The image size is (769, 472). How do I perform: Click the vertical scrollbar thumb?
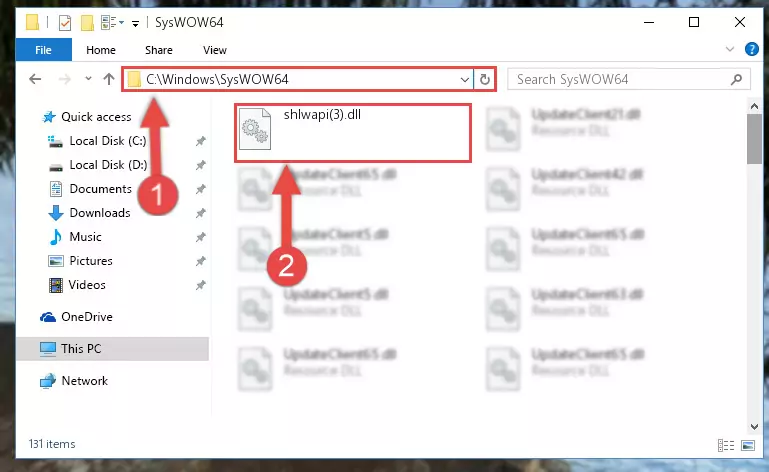754,139
